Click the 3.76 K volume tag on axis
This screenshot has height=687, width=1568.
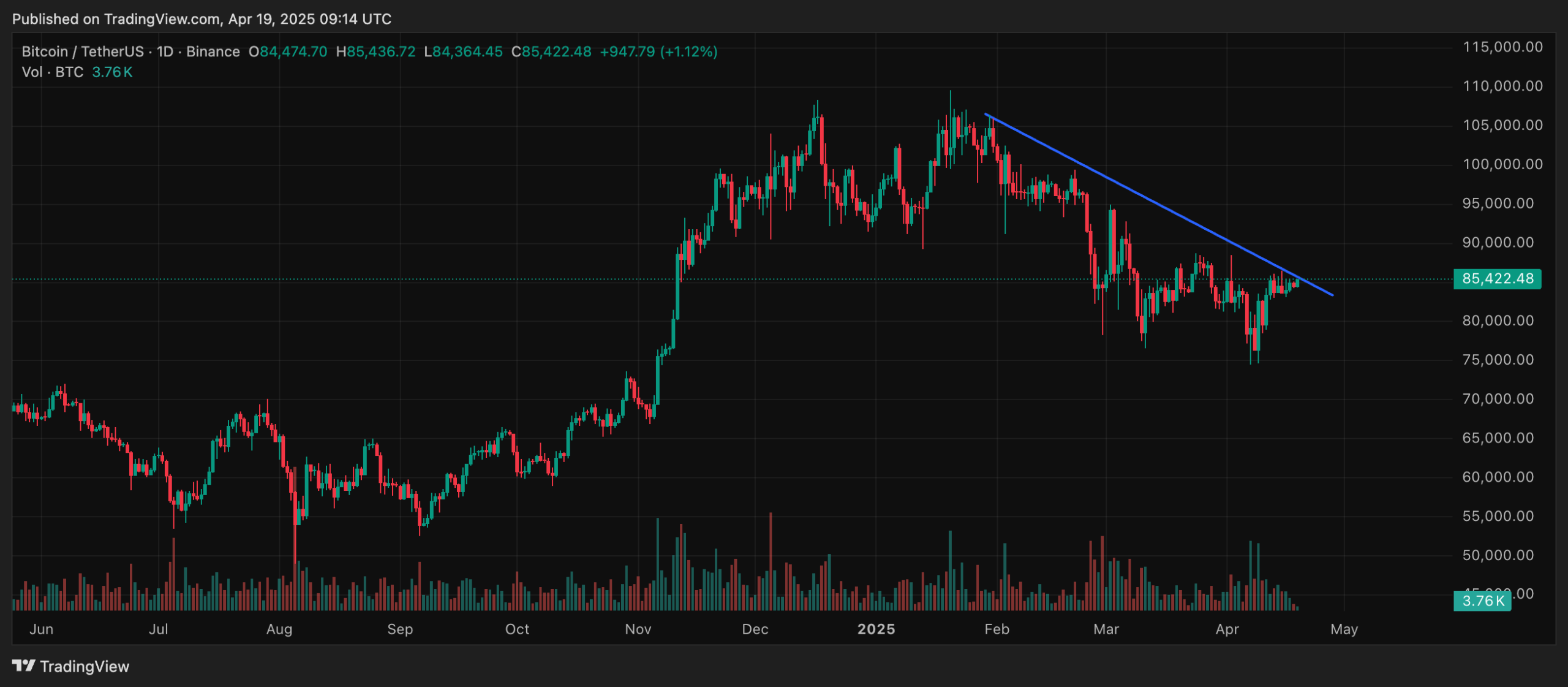tap(1482, 601)
